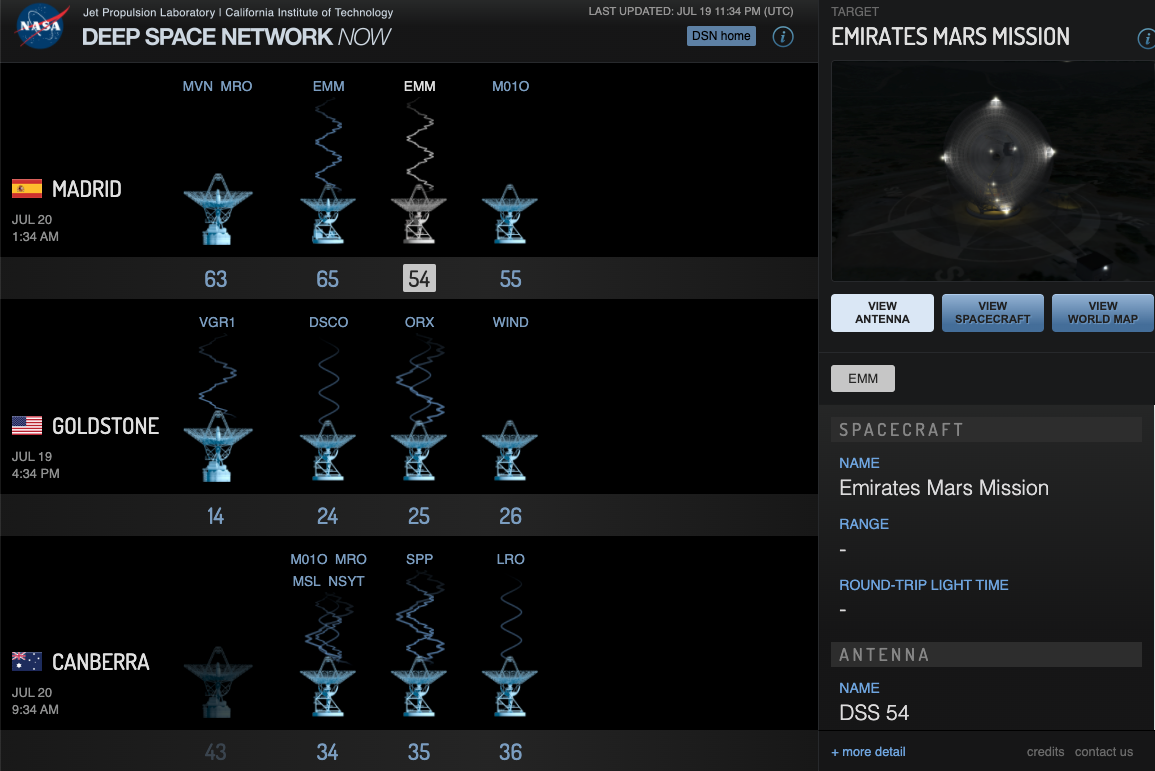This screenshot has height=771, width=1155.
Task: Click MVN spacecraft label
Action: 197,86
